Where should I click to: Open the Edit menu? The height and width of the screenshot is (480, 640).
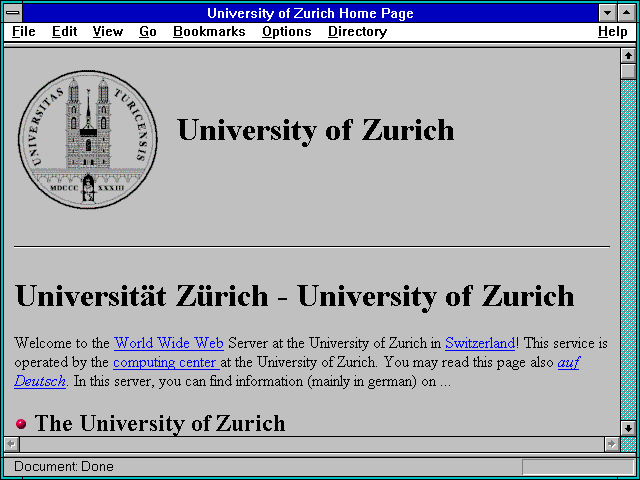click(x=64, y=32)
